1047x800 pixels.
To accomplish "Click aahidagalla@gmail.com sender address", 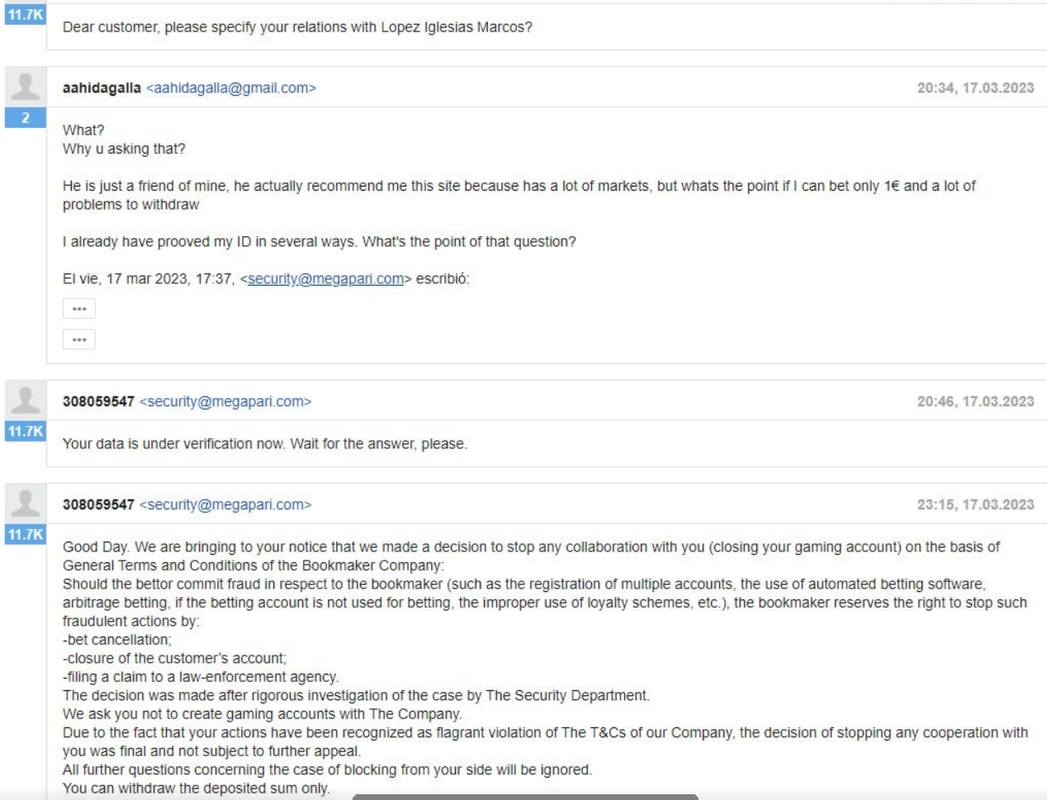I will 231,87.
